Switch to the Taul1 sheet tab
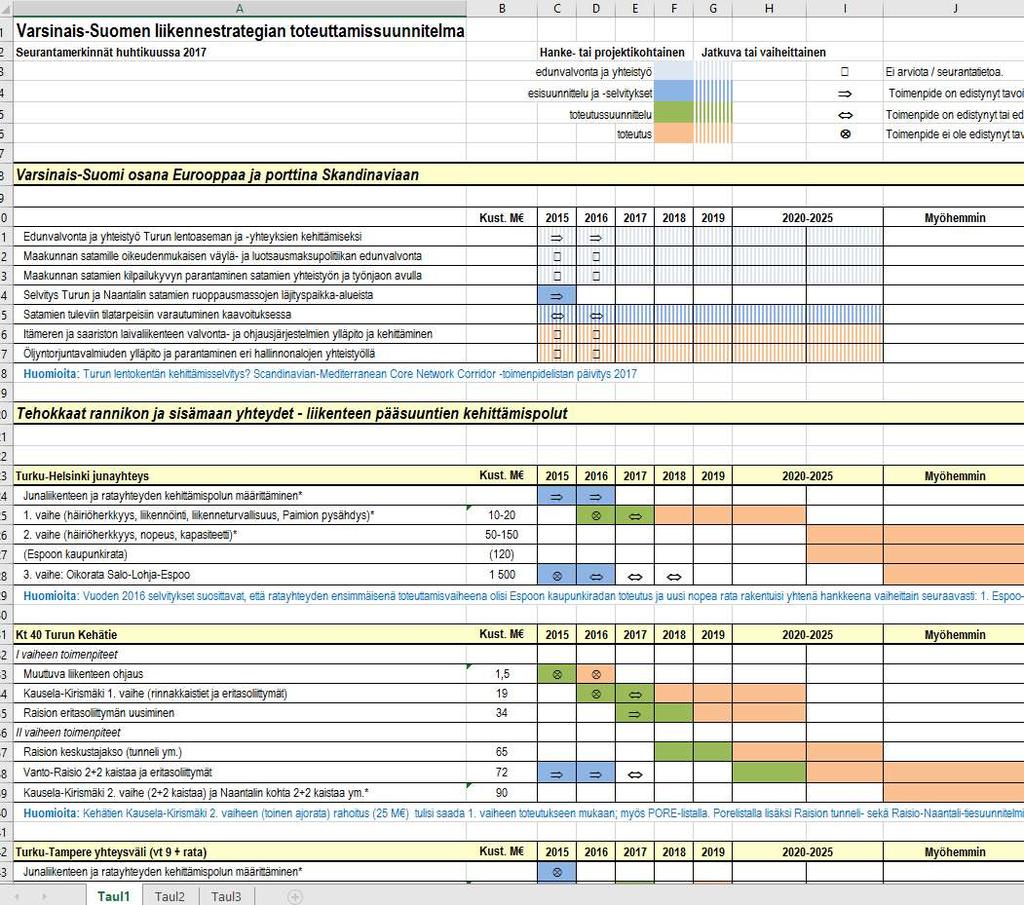The height and width of the screenshot is (905, 1024). click(114, 896)
